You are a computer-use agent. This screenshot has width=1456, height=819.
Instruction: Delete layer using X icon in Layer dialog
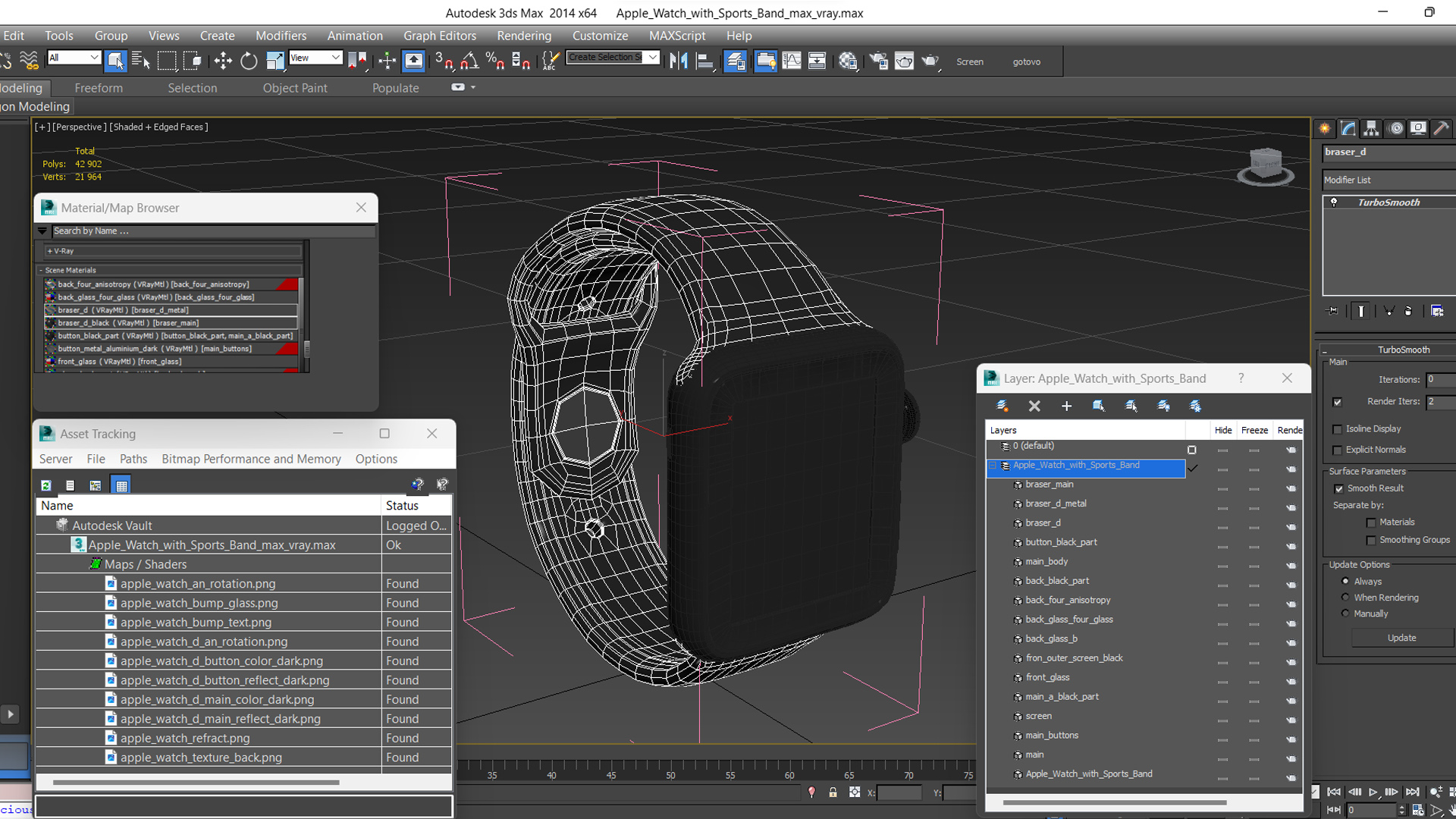[x=1034, y=406]
